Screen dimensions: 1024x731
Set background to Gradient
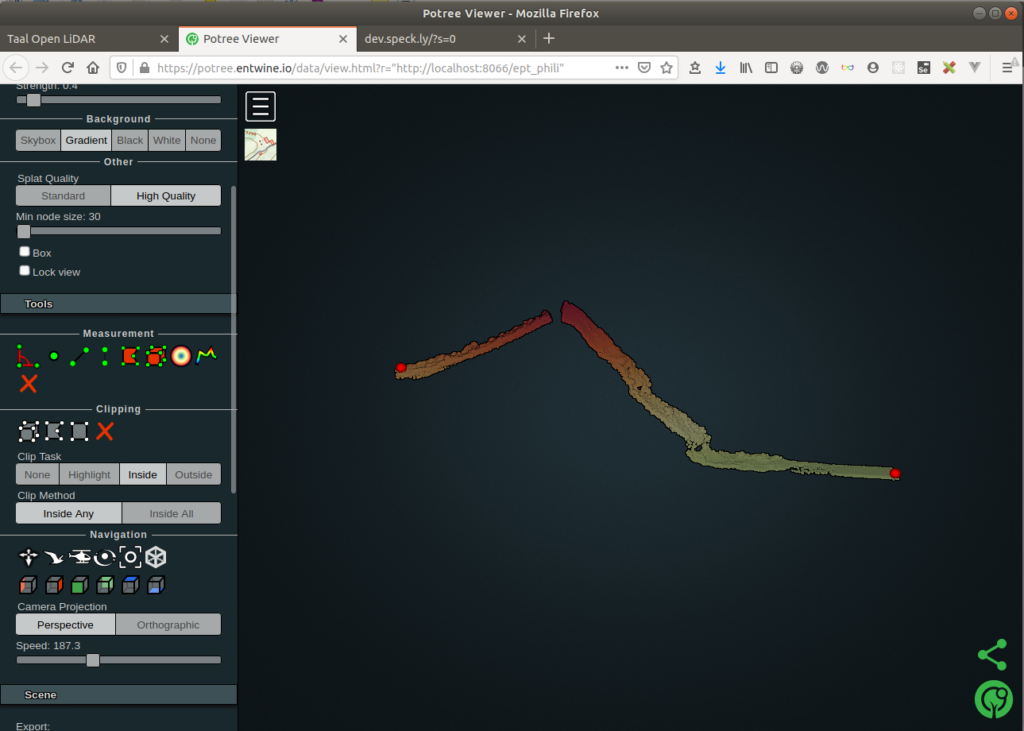click(x=86, y=140)
